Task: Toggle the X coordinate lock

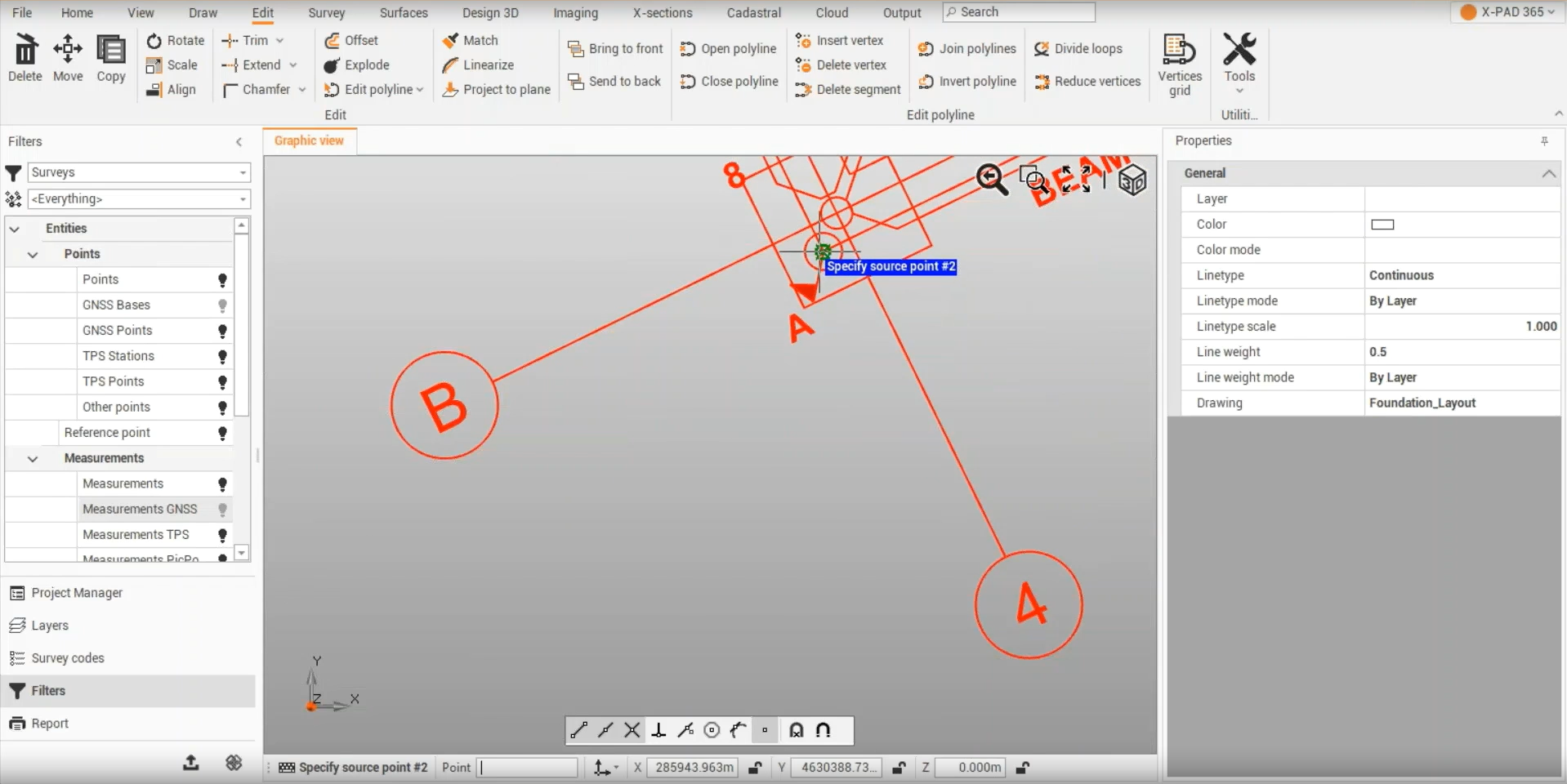Action: [756, 768]
